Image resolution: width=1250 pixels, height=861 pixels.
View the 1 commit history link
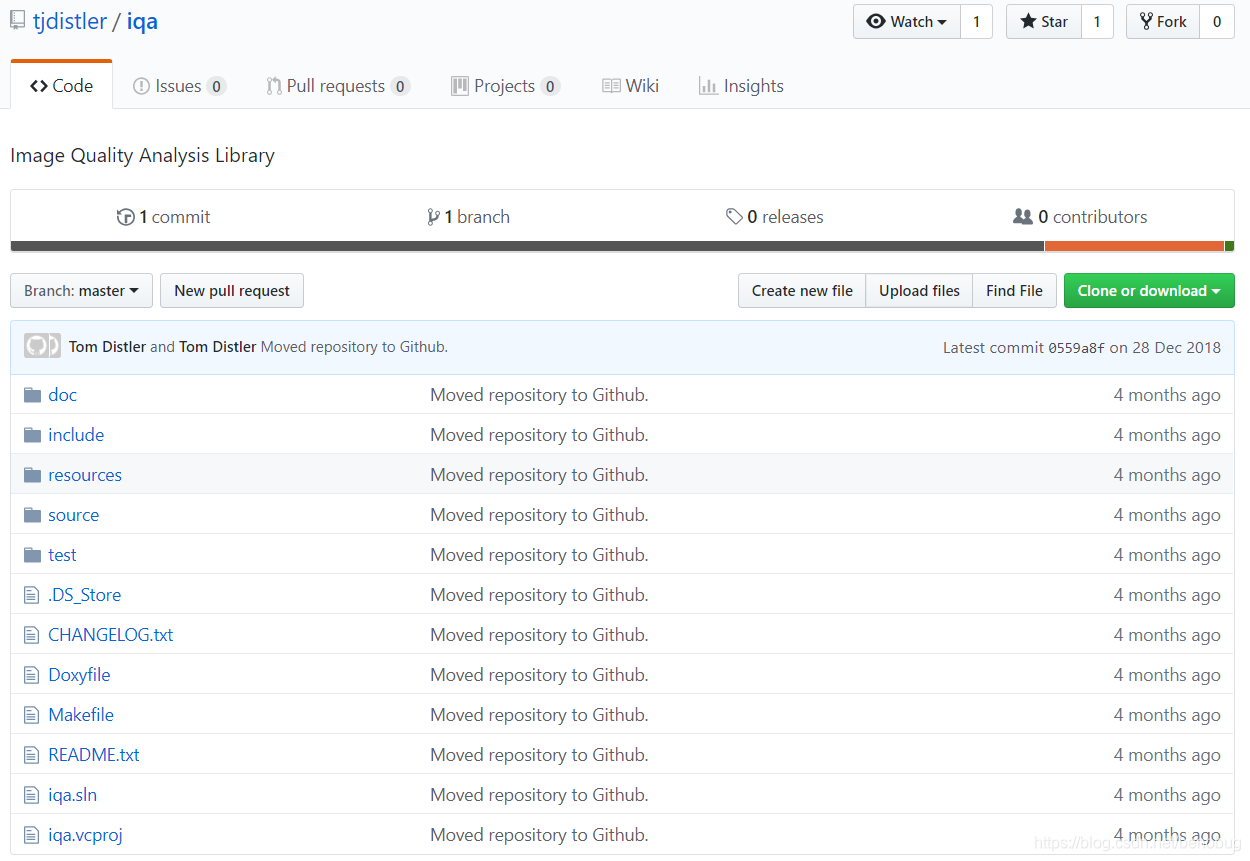pos(164,217)
